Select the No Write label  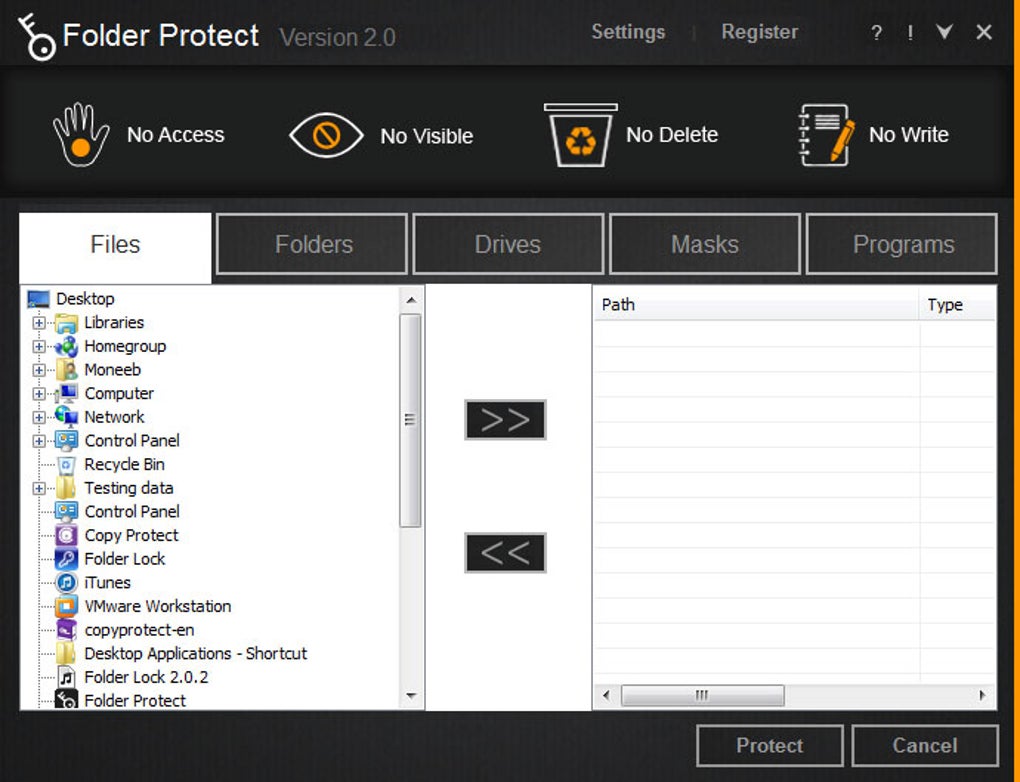tap(909, 135)
